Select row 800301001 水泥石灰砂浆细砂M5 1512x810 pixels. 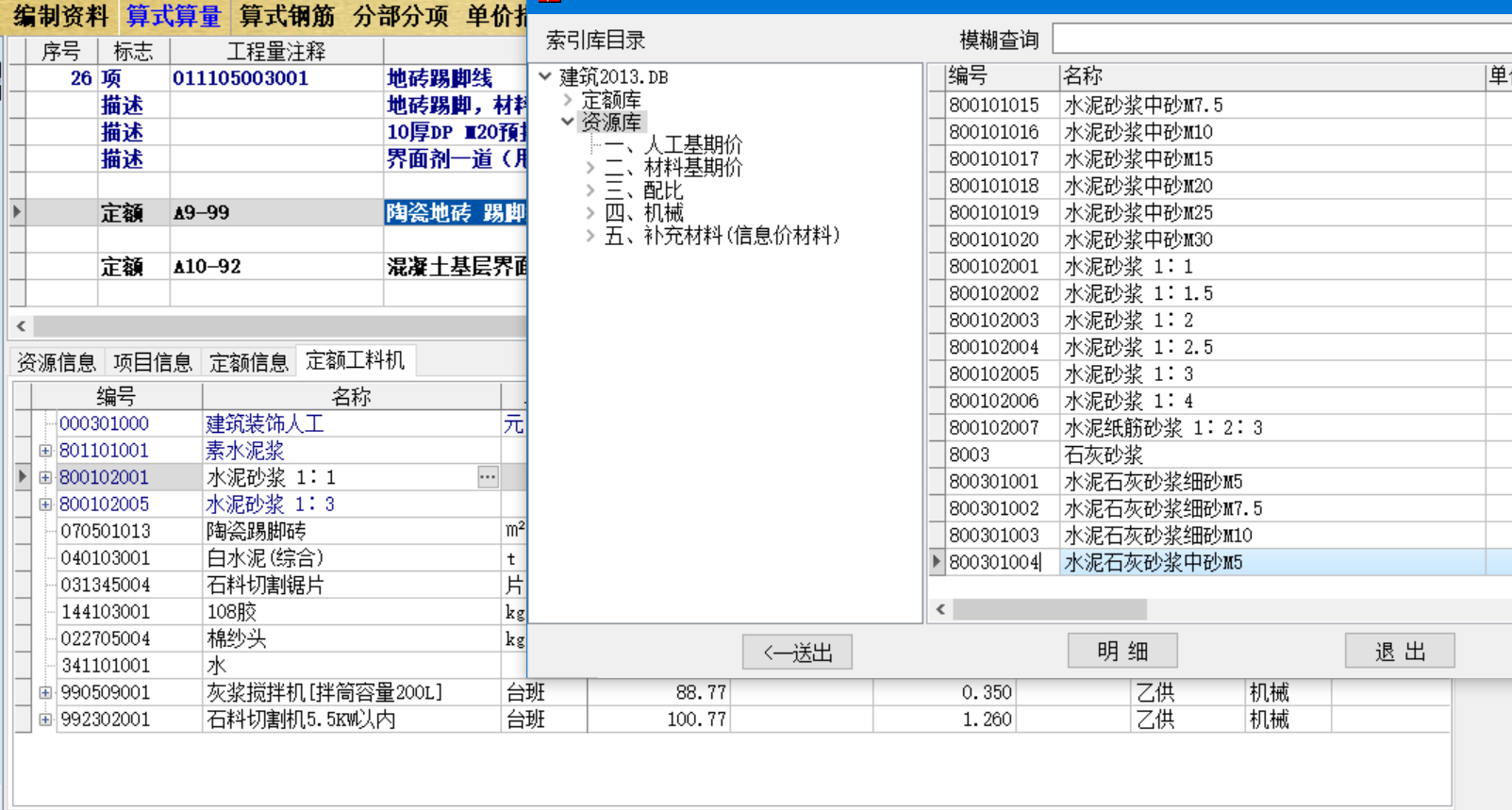(x=1220, y=481)
